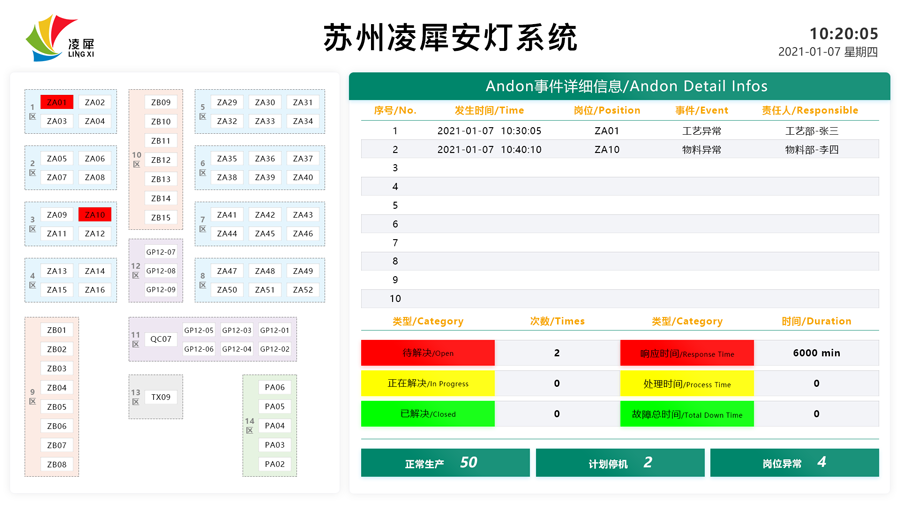Select station GP12-07 in zone 12

[x=161, y=252]
